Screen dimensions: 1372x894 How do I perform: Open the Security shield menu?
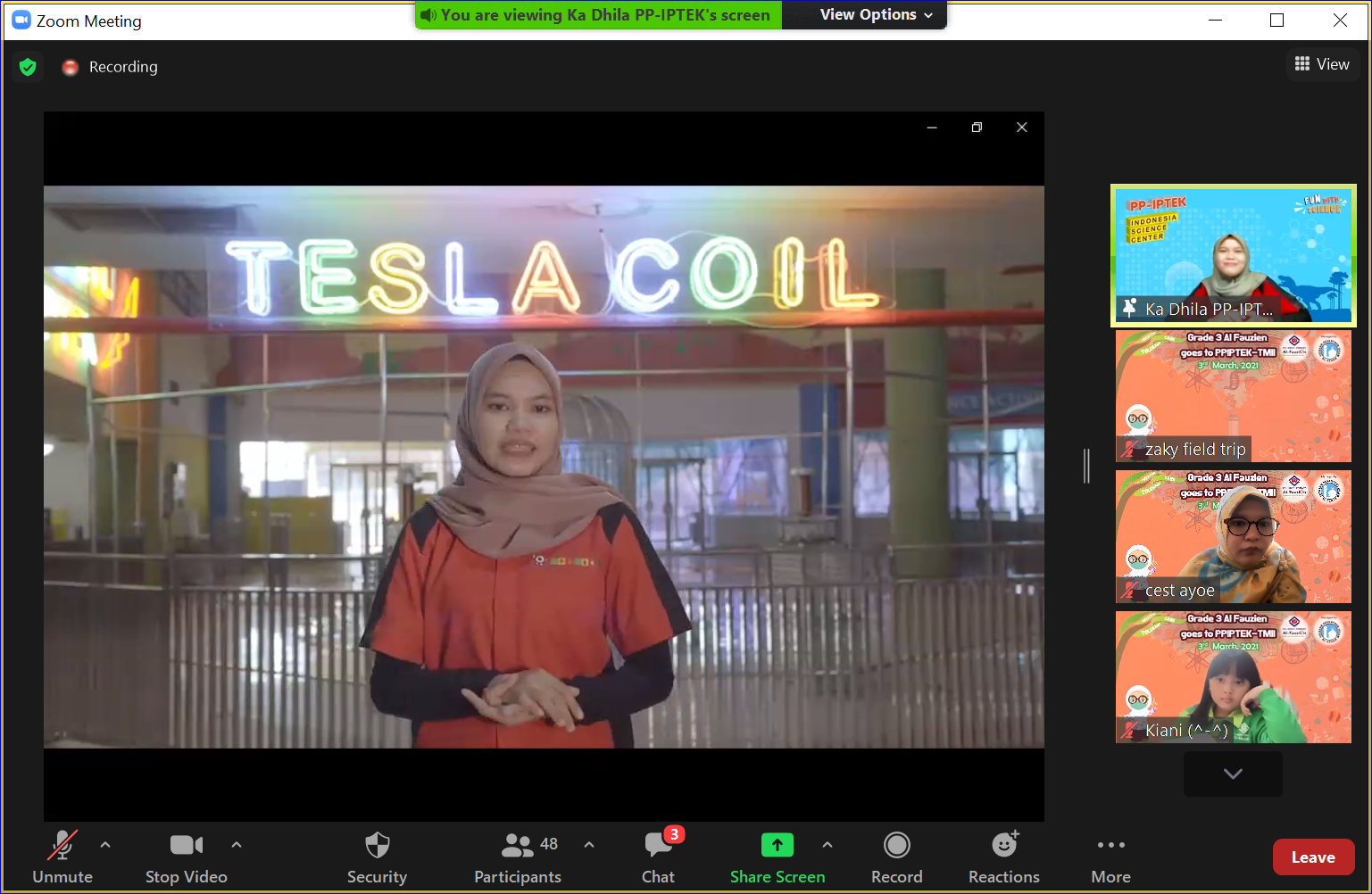click(377, 857)
